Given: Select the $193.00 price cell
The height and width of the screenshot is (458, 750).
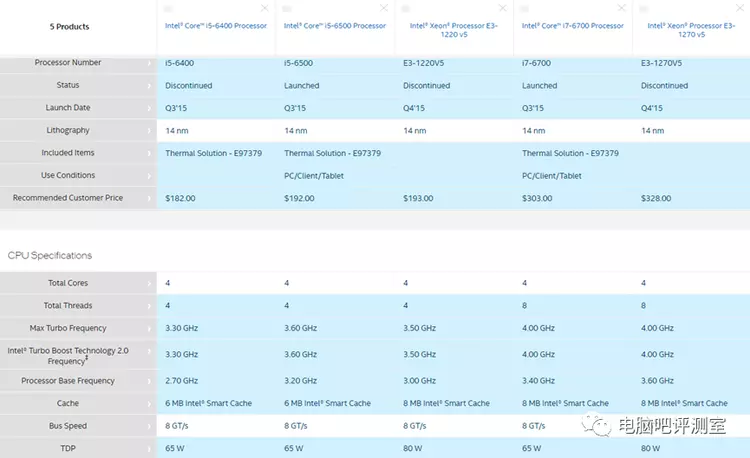Looking at the screenshot, I should point(418,198).
